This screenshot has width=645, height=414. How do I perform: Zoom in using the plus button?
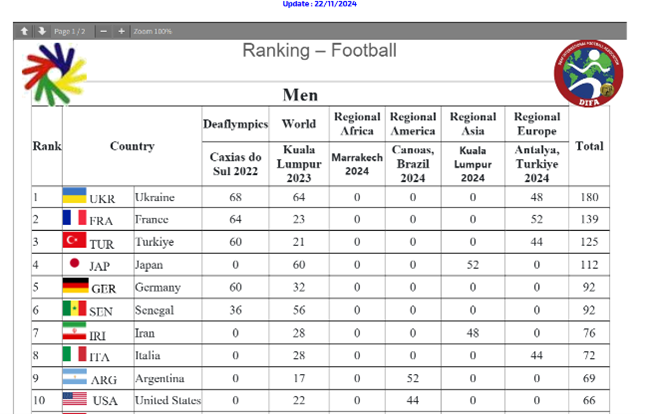[x=121, y=31]
